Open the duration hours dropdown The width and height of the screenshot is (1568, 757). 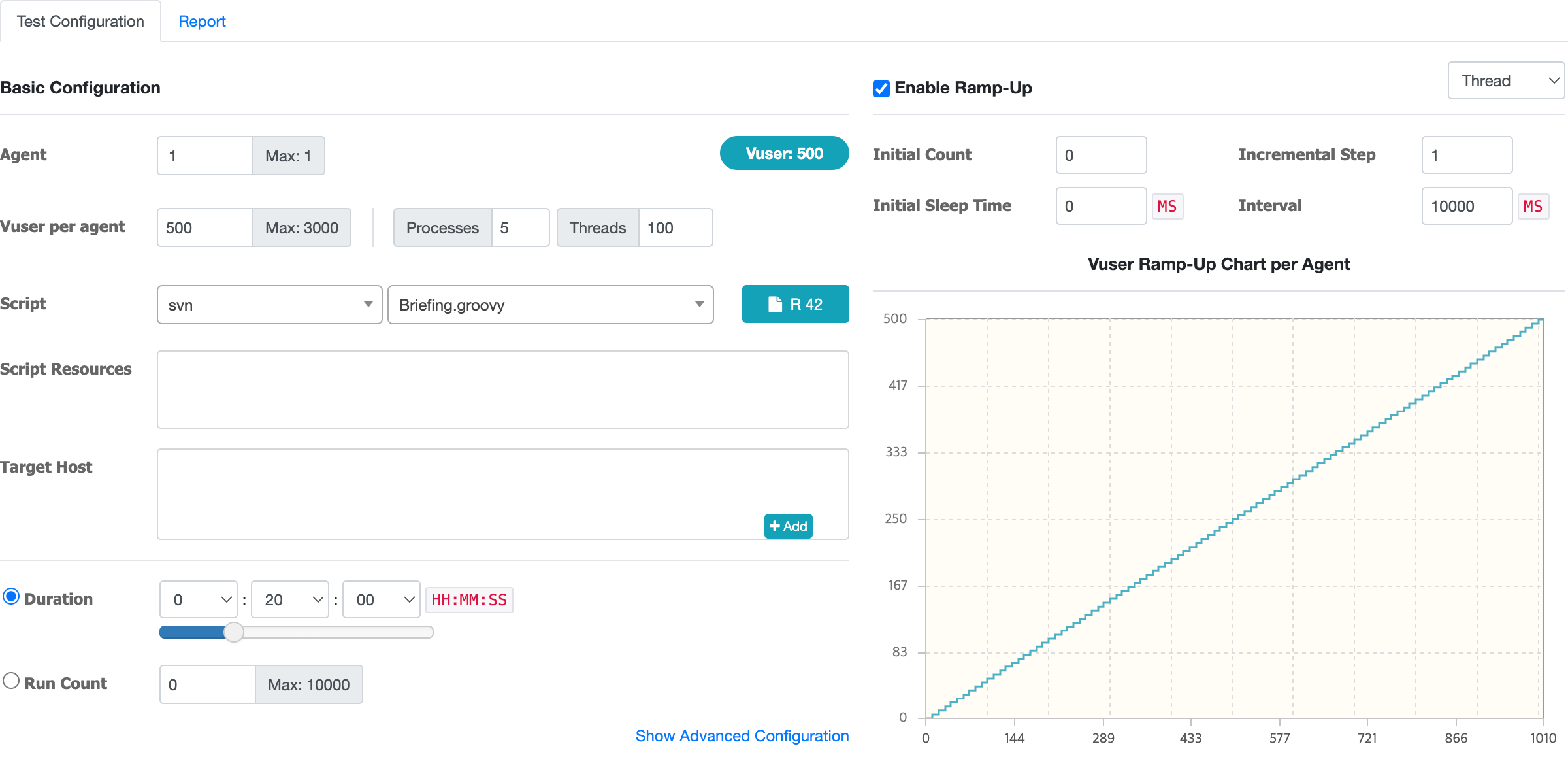[x=198, y=599]
